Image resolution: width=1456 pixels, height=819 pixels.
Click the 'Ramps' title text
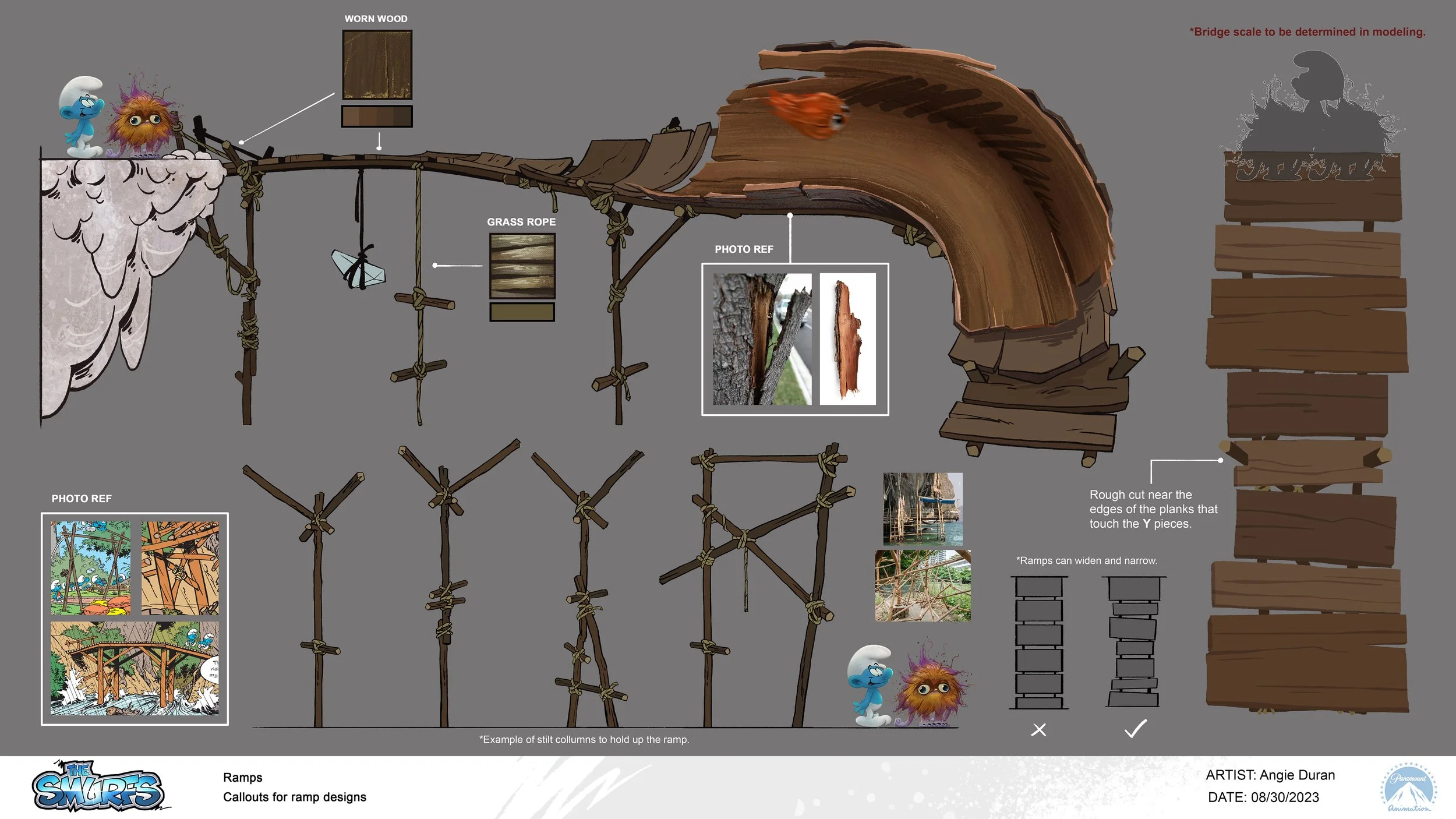[x=243, y=778]
